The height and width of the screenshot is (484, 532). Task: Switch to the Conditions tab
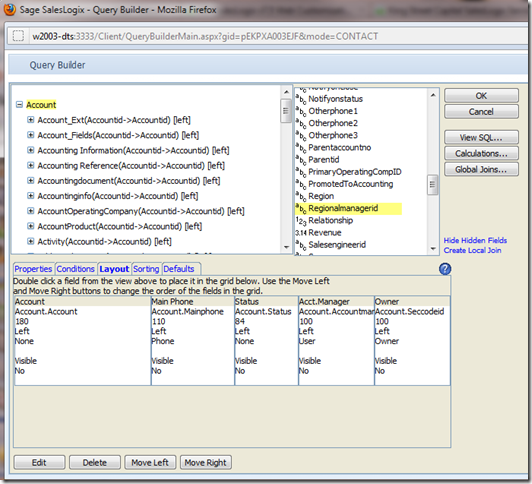point(75,269)
